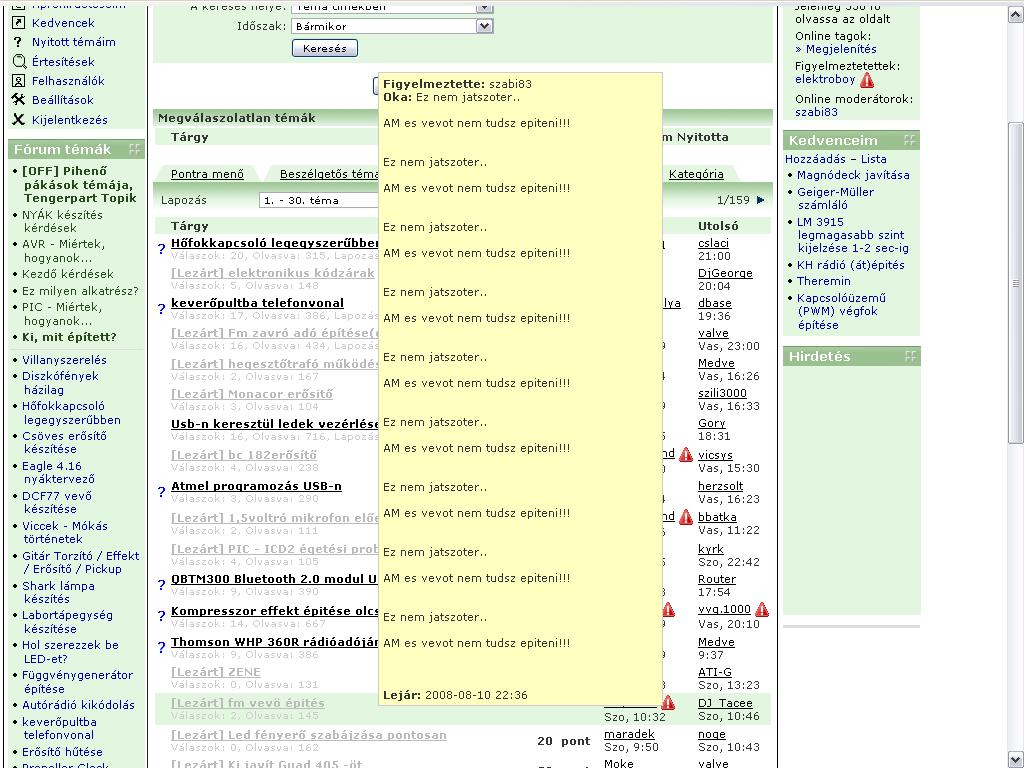
Task: Open topic Atmel programozás USB-n
Action: pos(256,486)
